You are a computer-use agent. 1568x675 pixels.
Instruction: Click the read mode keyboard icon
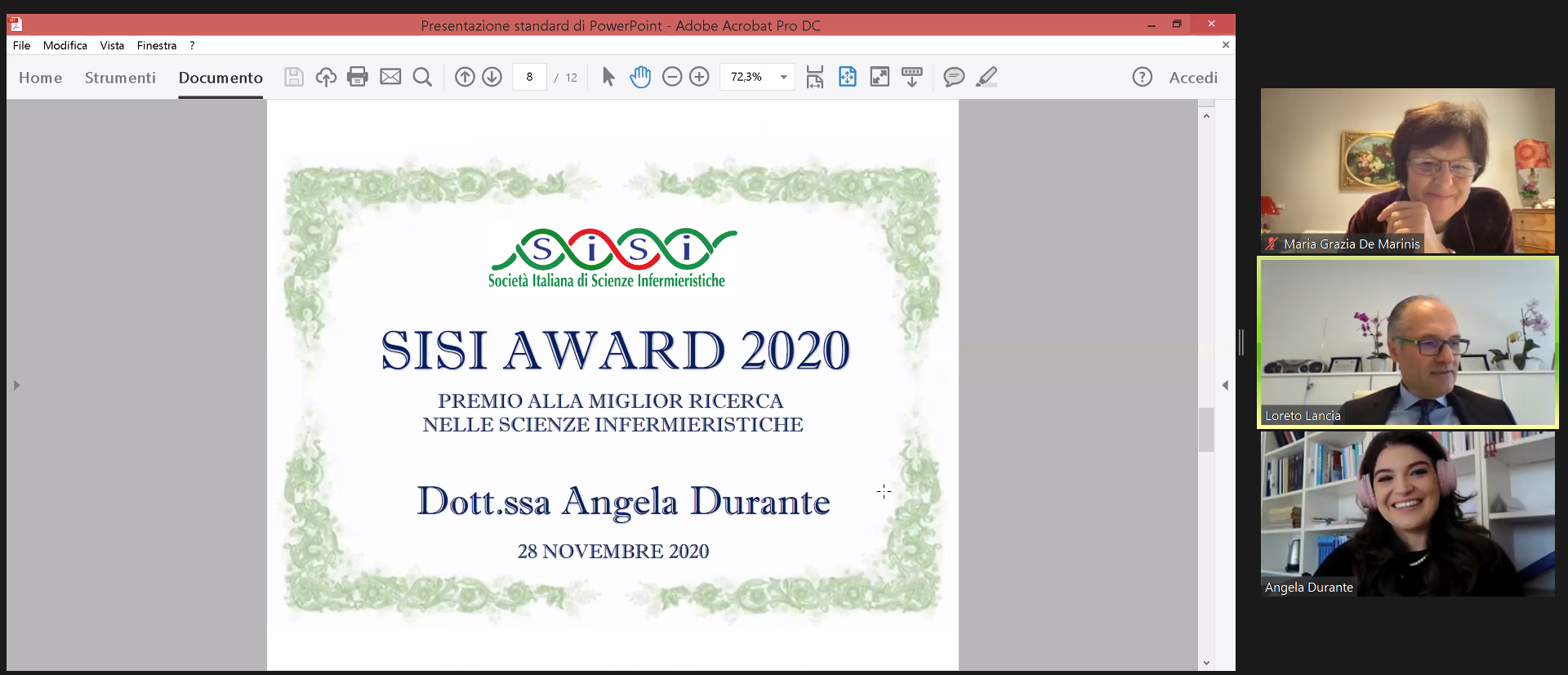(x=912, y=77)
